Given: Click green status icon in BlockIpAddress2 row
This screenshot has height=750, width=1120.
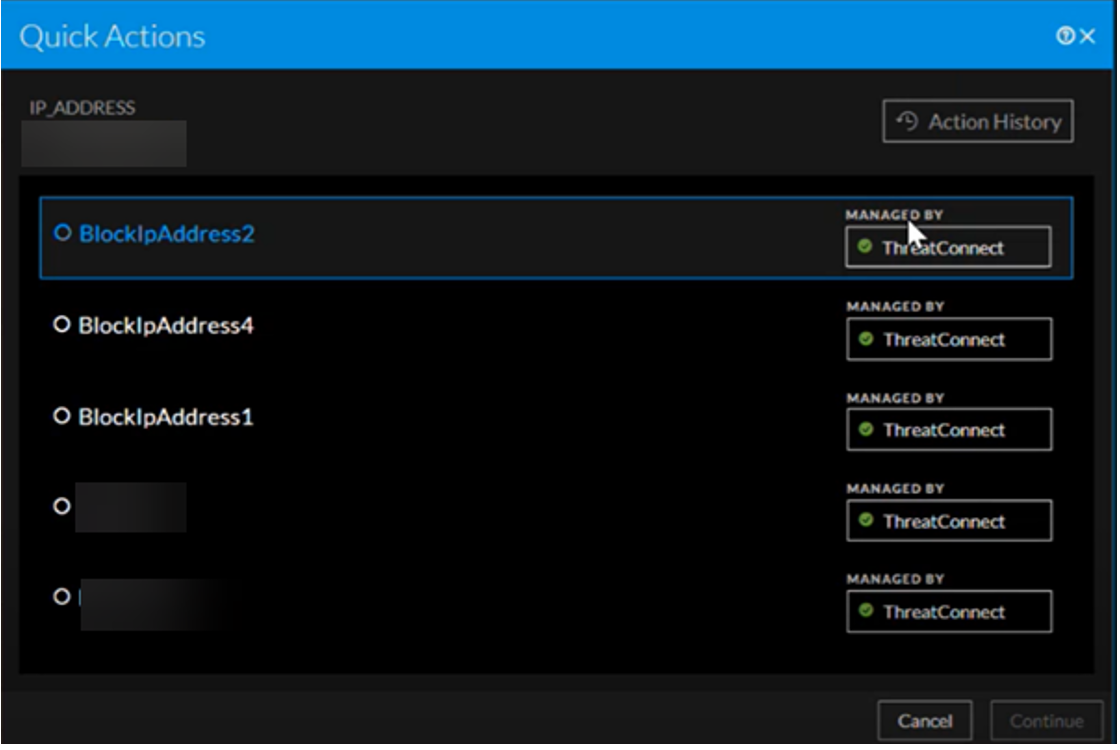Looking at the screenshot, I should coord(866,248).
